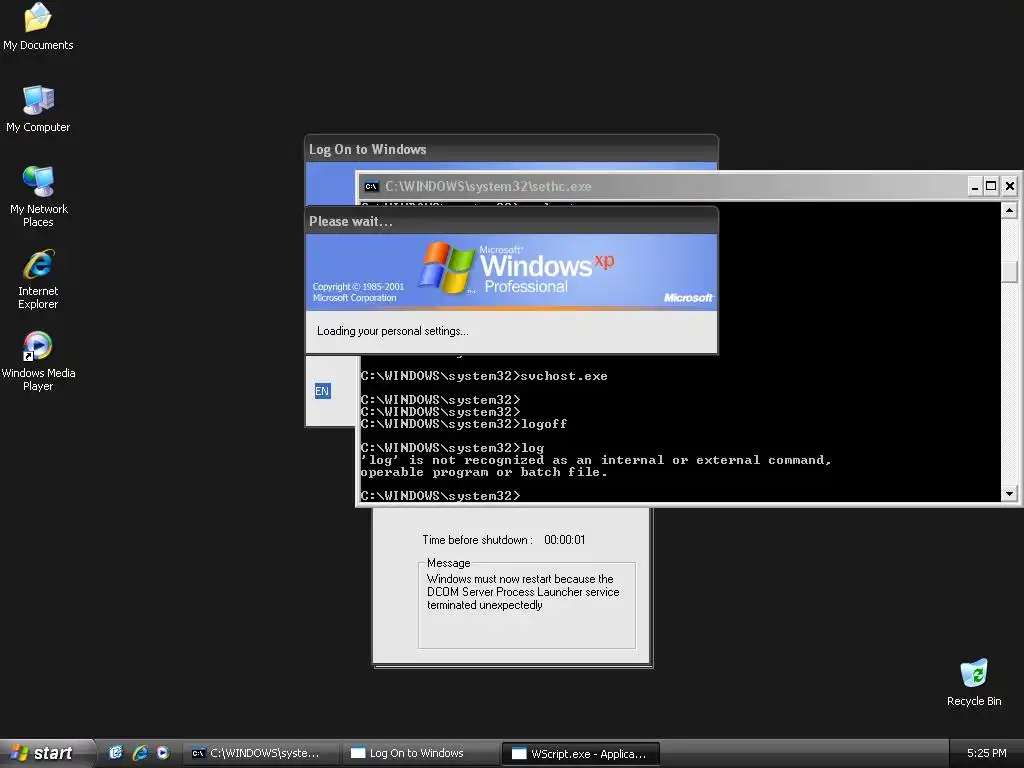The image size is (1024, 768).
Task: Open My Network Places icon
Action: 39,196
